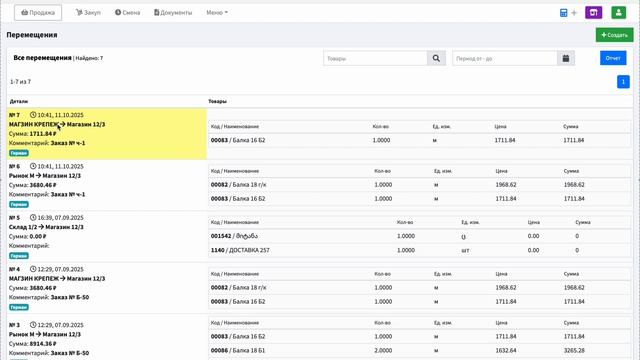Click product 00082 / Балка 18 г/к in transfer № 6
This screenshot has height=360, width=640.
(239, 185)
